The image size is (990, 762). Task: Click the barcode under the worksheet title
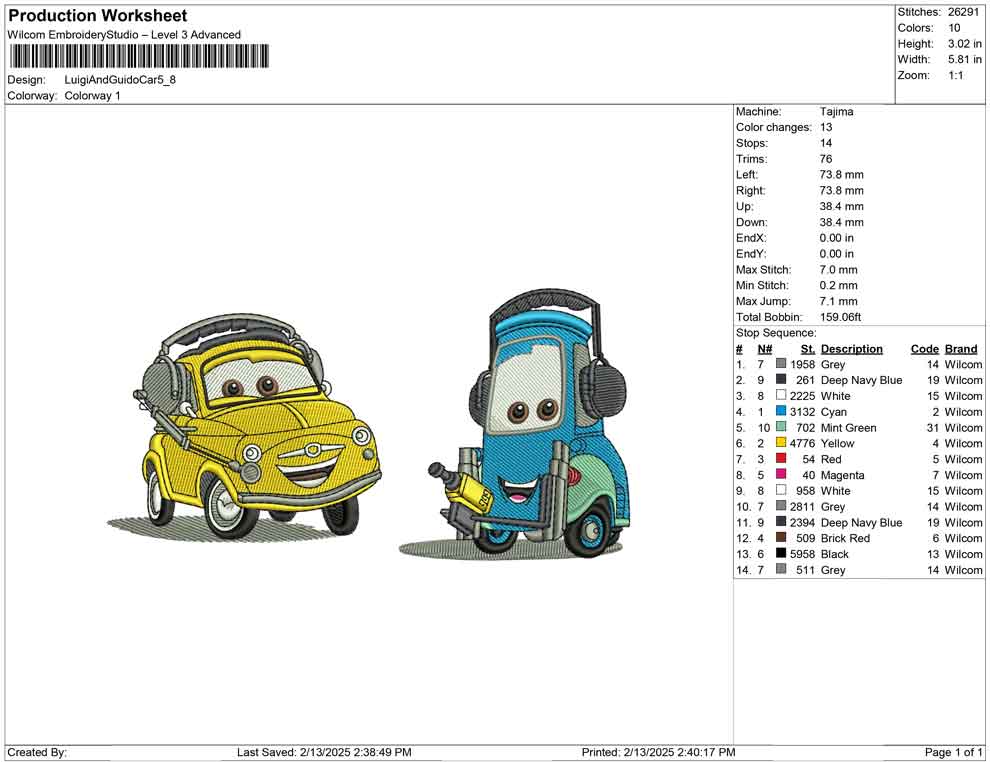(x=139, y=56)
